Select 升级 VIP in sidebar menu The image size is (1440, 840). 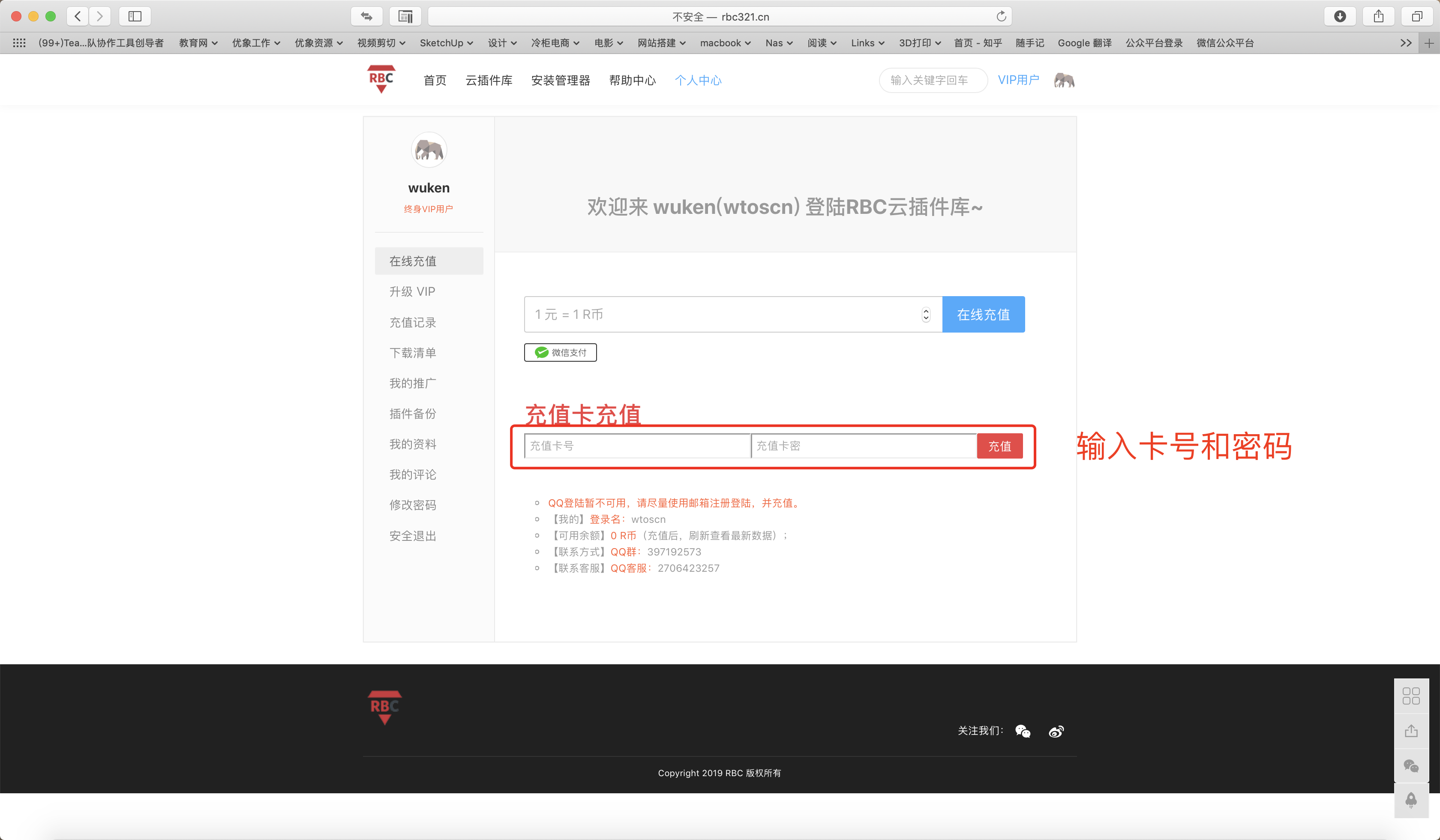tap(412, 291)
